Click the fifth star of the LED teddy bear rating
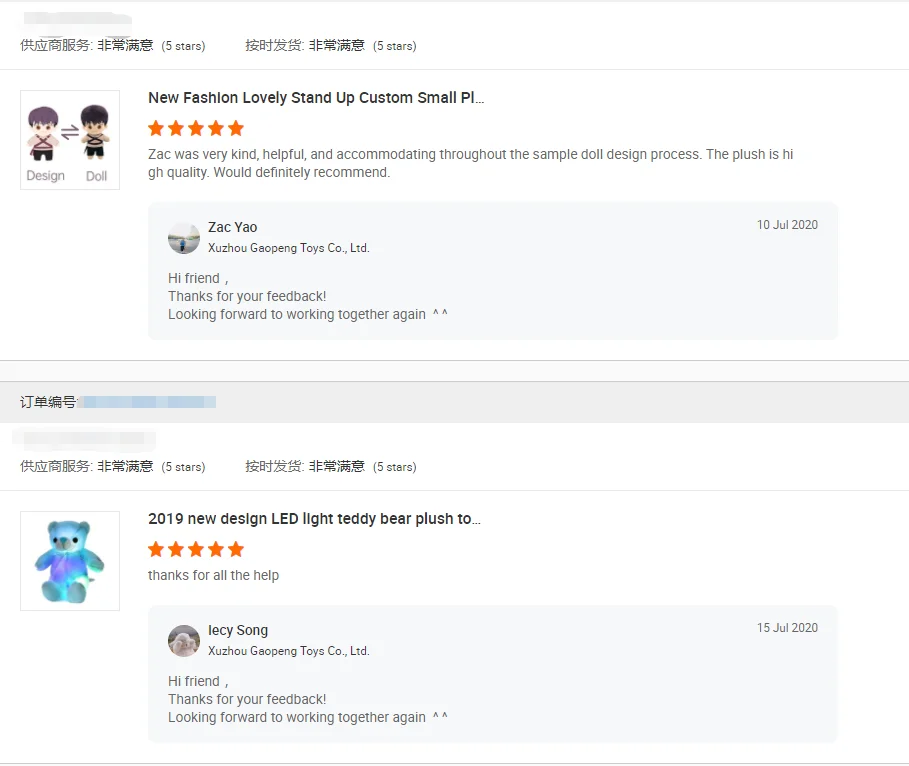This screenshot has height=766, width=909. coord(236,549)
